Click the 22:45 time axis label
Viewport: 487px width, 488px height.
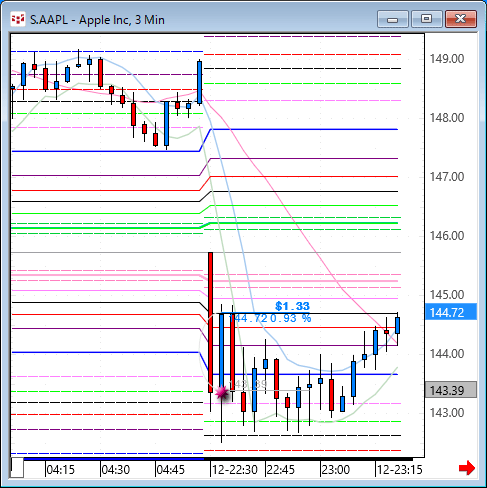(x=281, y=470)
